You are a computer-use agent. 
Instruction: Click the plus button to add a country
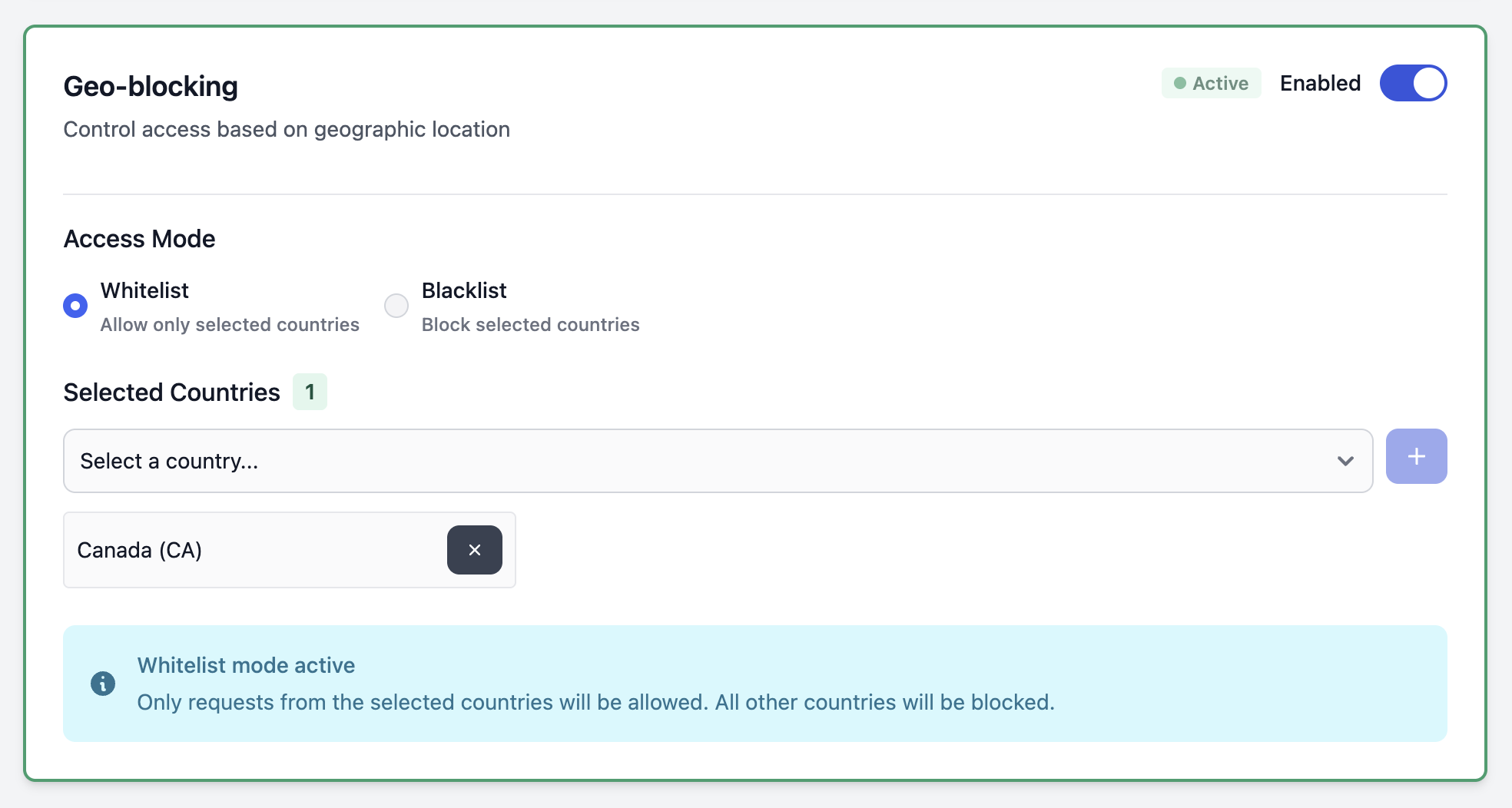tap(1415, 455)
